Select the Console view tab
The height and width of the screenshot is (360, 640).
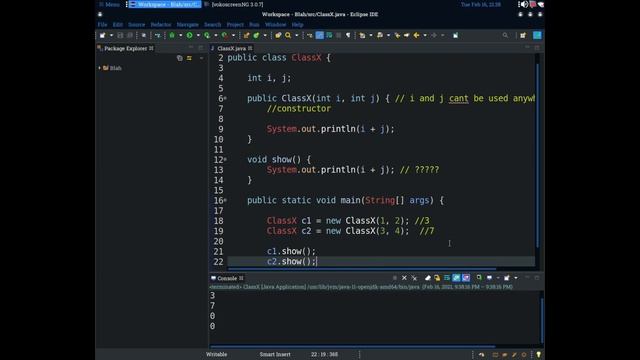[227, 278]
